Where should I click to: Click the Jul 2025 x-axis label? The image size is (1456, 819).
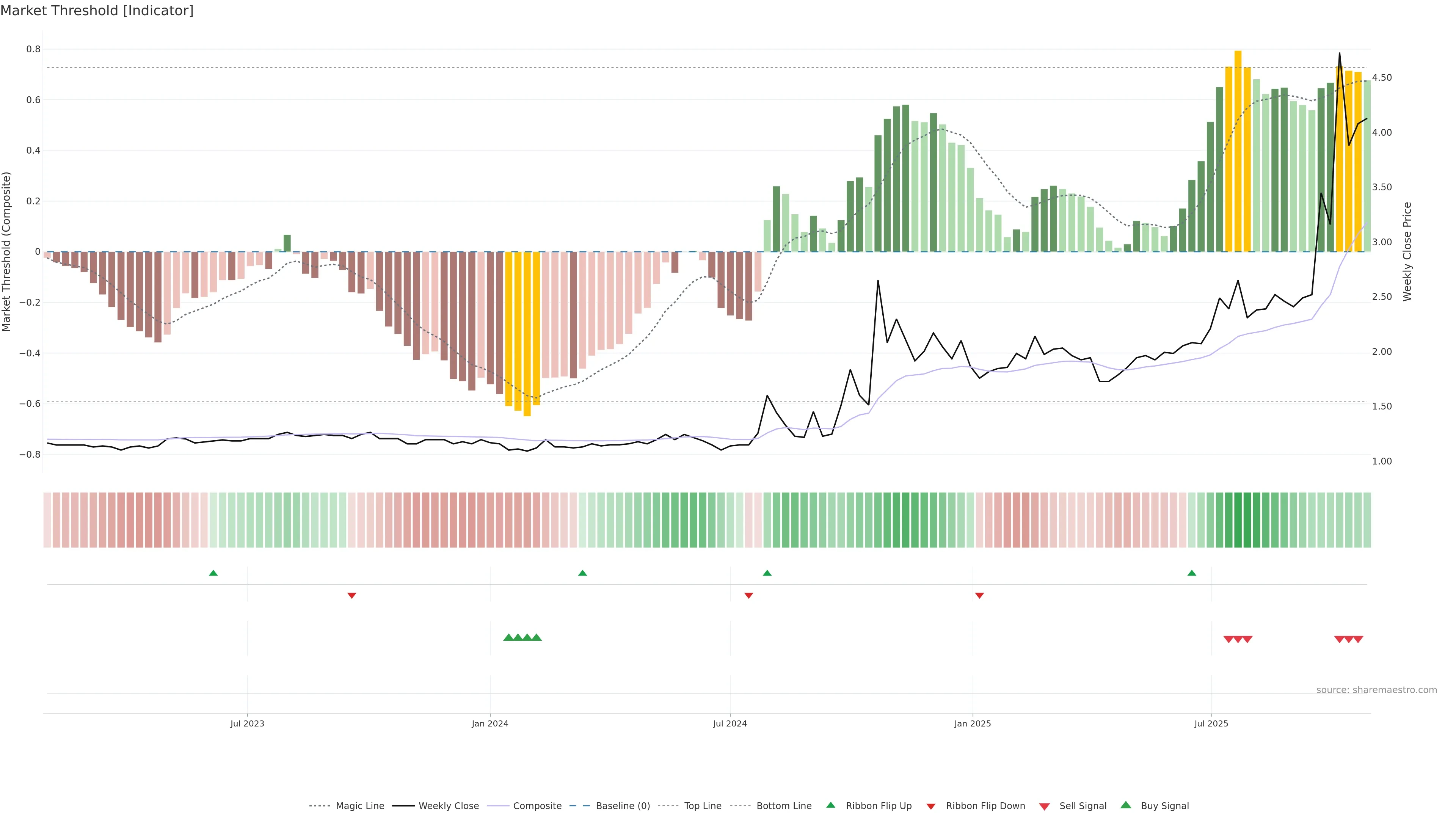tap(1211, 723)
